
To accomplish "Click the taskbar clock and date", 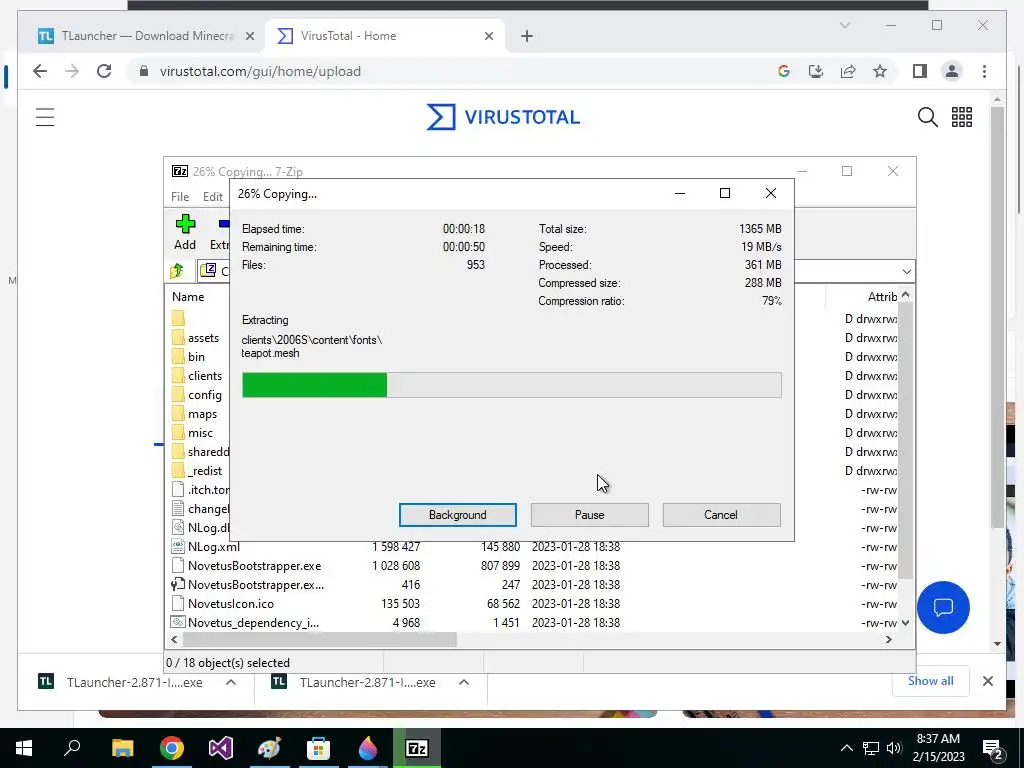I will click(938, 748).
